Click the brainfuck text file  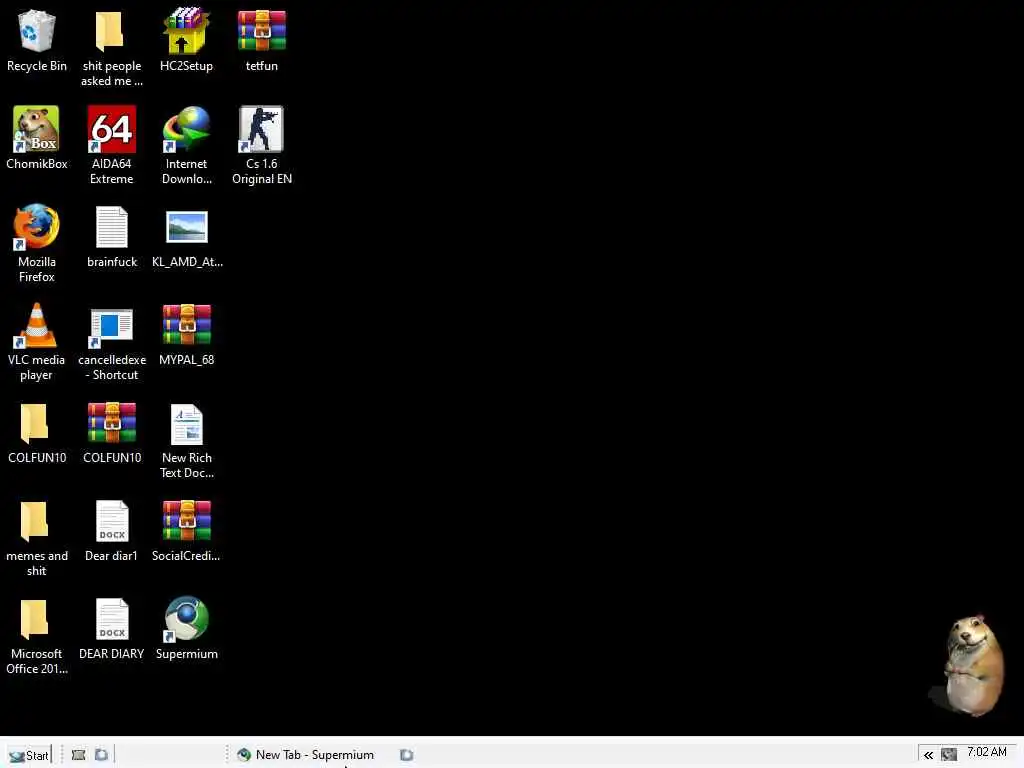coord(112,227)
